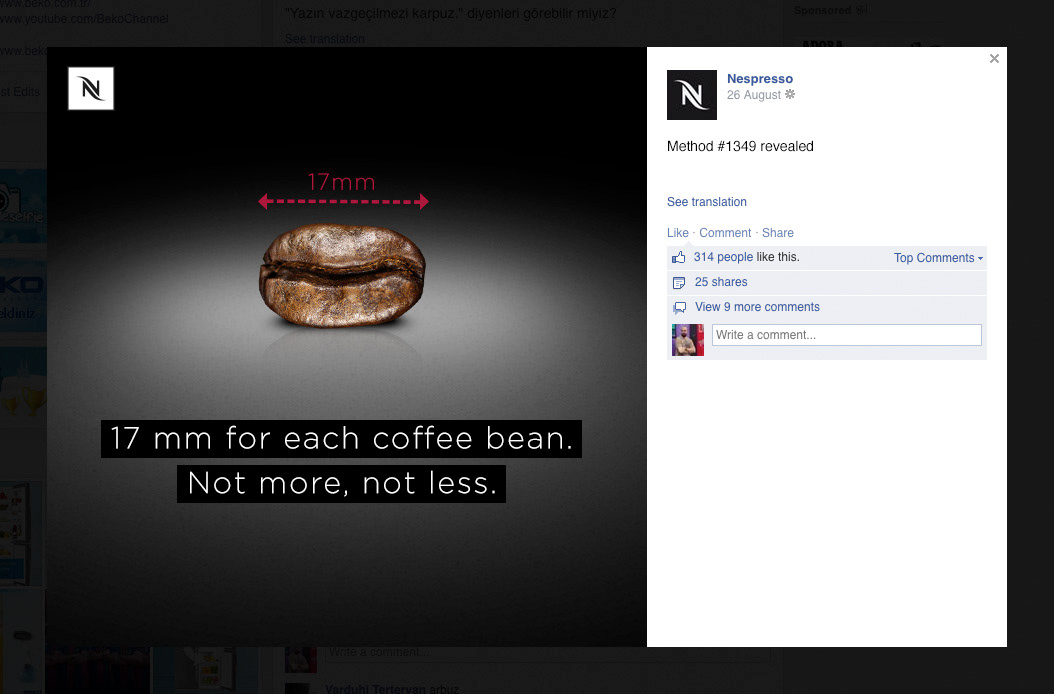Open the BekoChannel YouTube link behind
Screen dimensions: 1054x694
tap(84, 19)
